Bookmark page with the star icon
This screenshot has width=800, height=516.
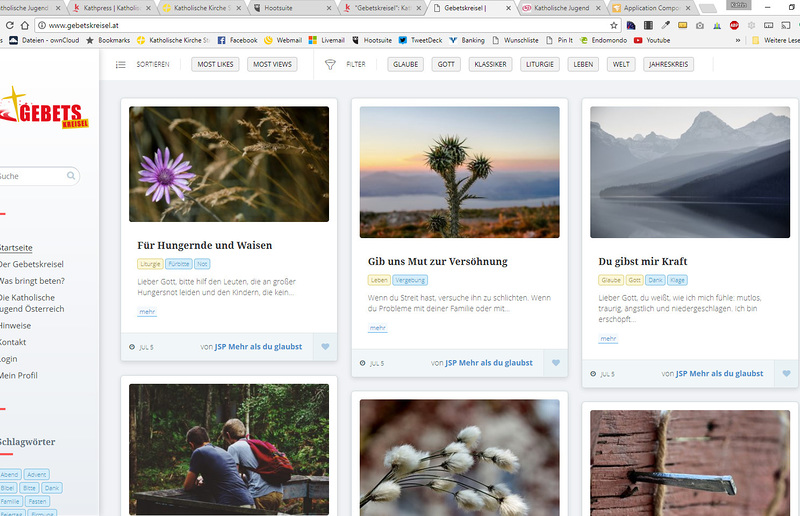tap(614, 25)
